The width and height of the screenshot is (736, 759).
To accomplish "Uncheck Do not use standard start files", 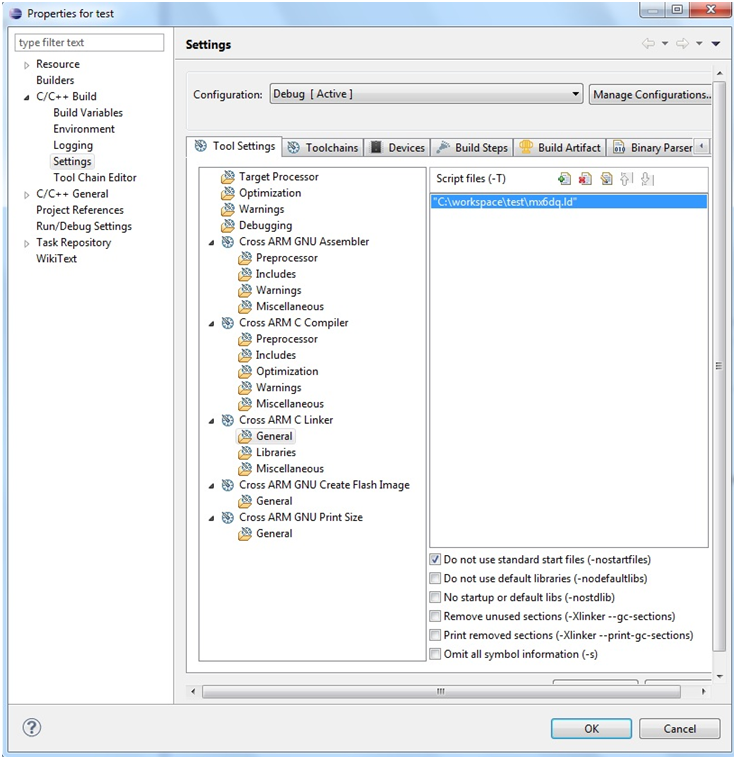I will click(435, 560).
